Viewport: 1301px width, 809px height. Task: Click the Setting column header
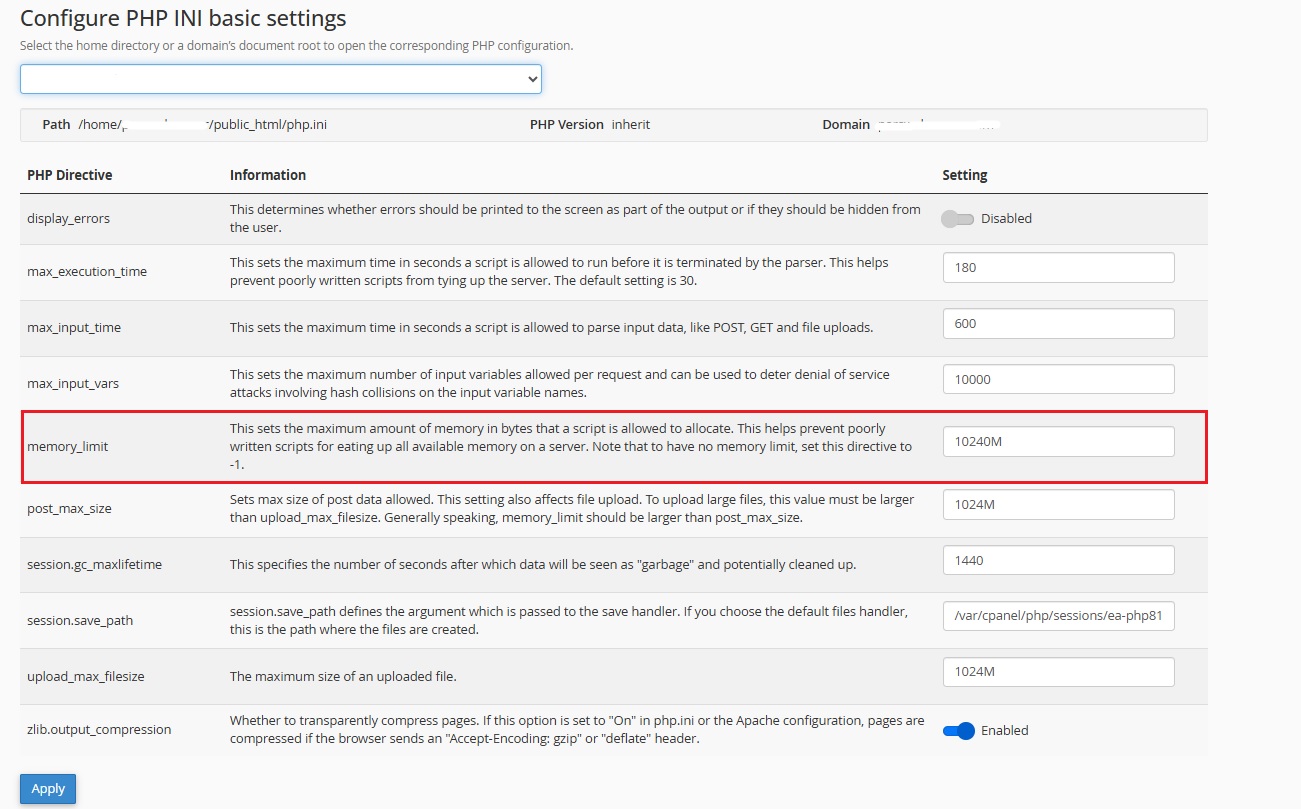tap(964, 175)
